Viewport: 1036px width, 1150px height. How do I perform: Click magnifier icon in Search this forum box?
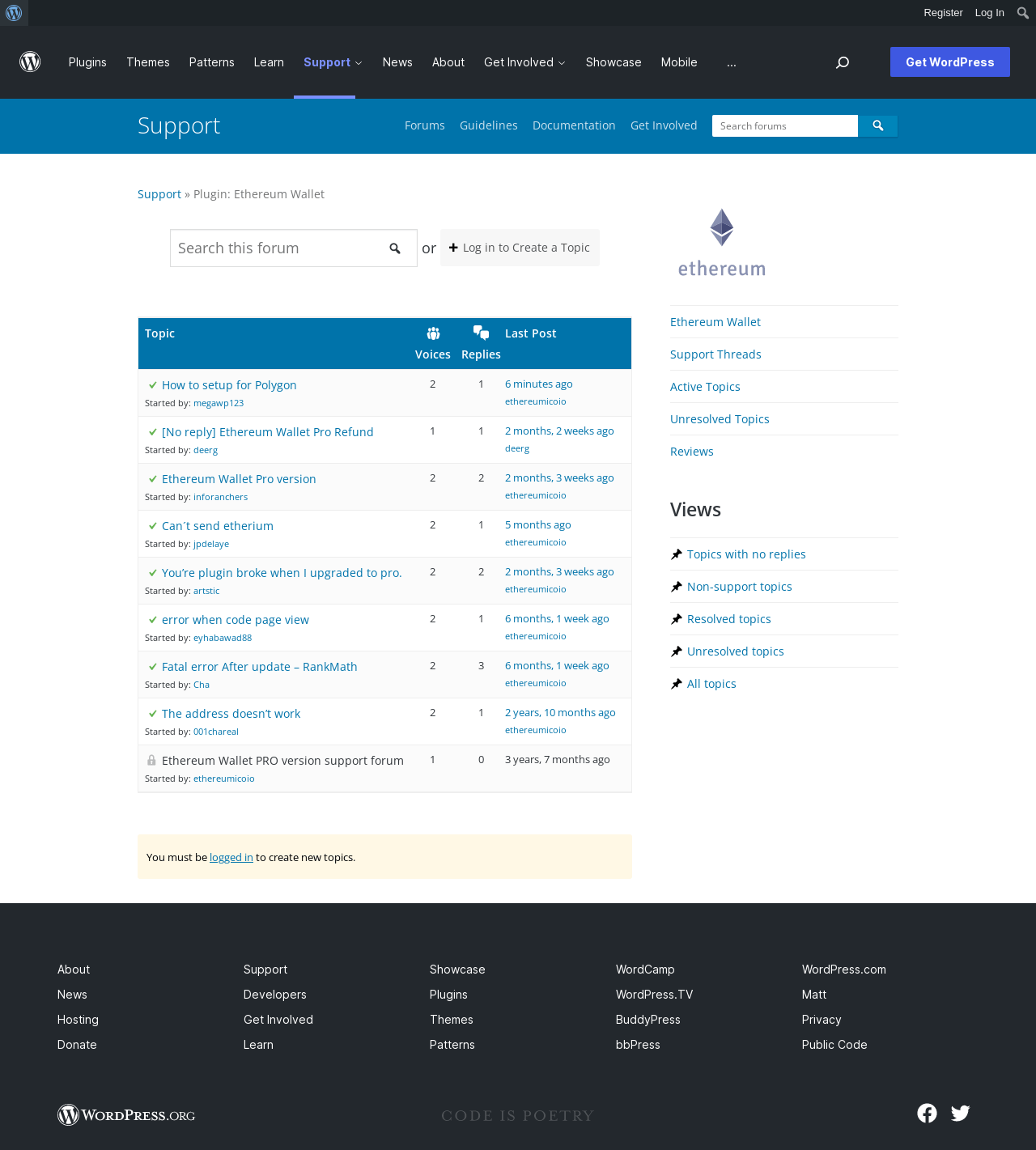coord(395,248)
